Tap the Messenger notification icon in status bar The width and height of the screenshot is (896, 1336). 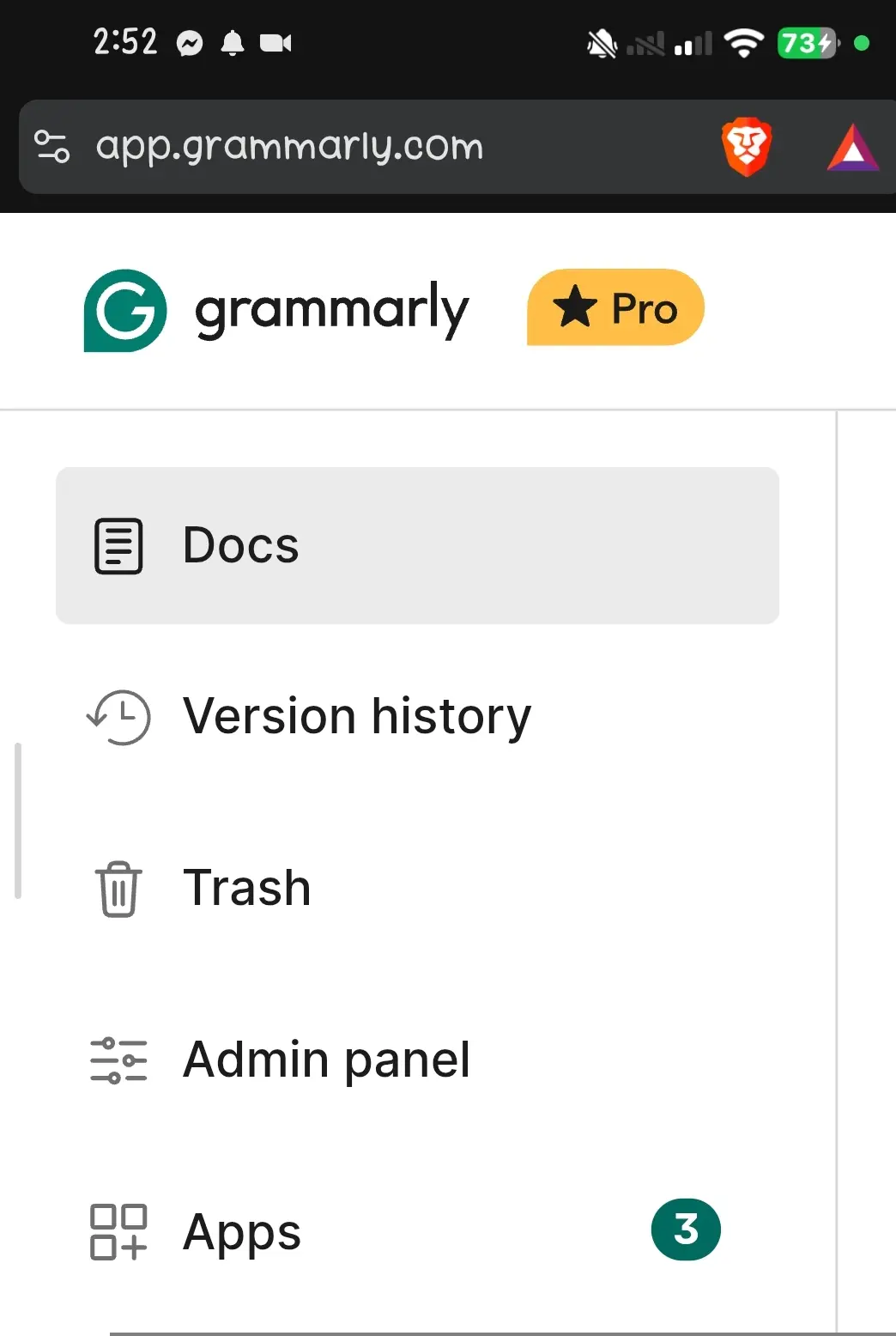point(190,43)
